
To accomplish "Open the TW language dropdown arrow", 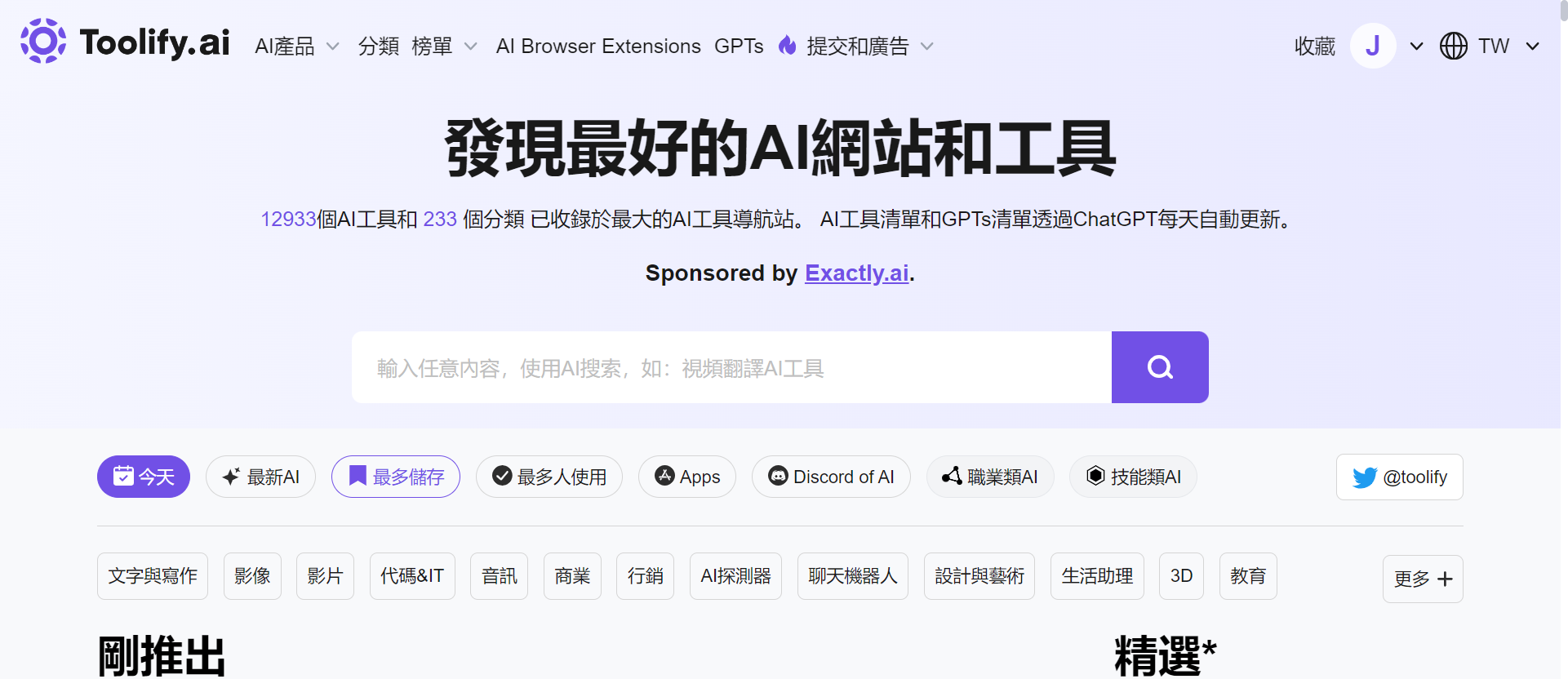I will pos(1533,47).
